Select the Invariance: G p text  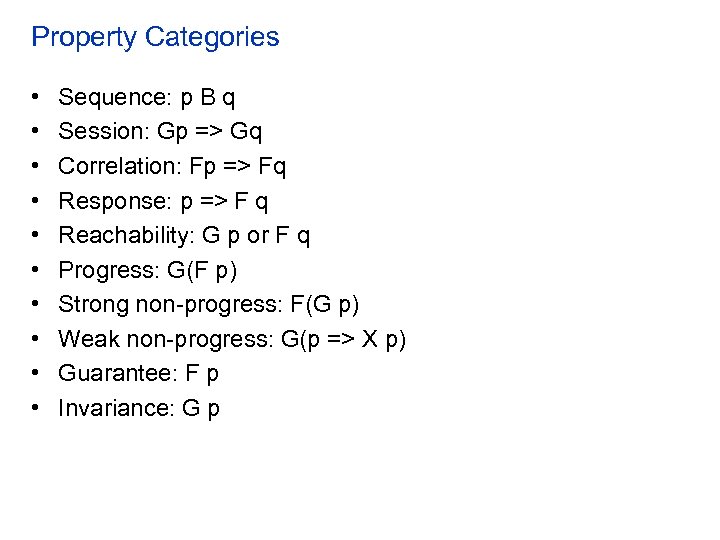pos(139,408)
